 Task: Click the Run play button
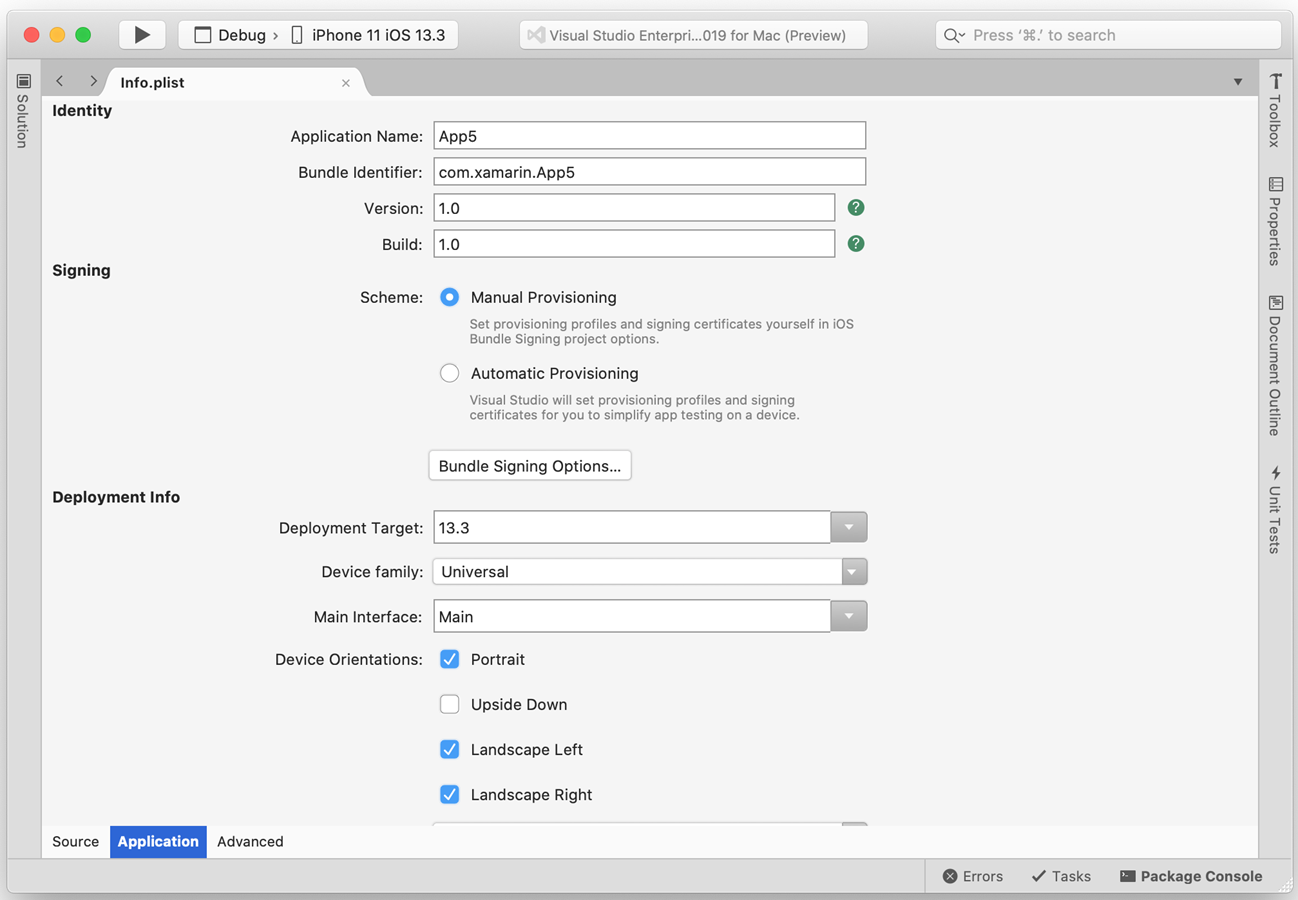[142, 35]
